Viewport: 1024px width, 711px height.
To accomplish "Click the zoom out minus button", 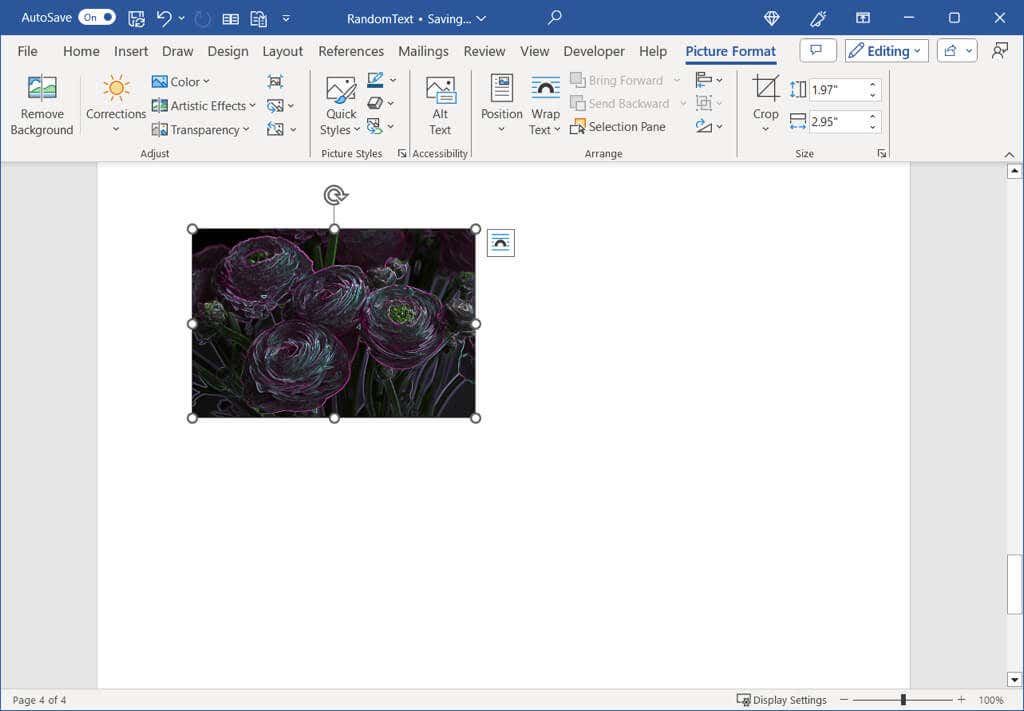I will point(844,700).
